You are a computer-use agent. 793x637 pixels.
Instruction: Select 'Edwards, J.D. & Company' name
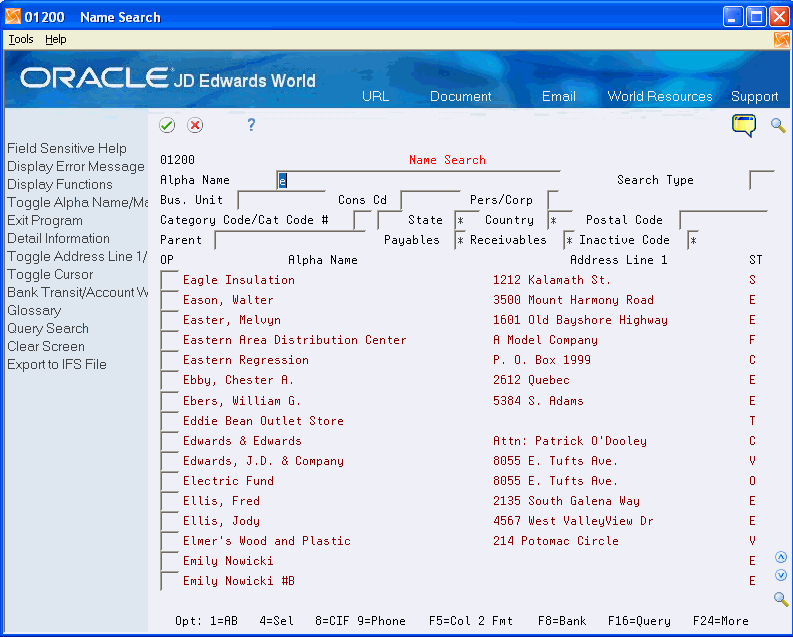[263, 461]
